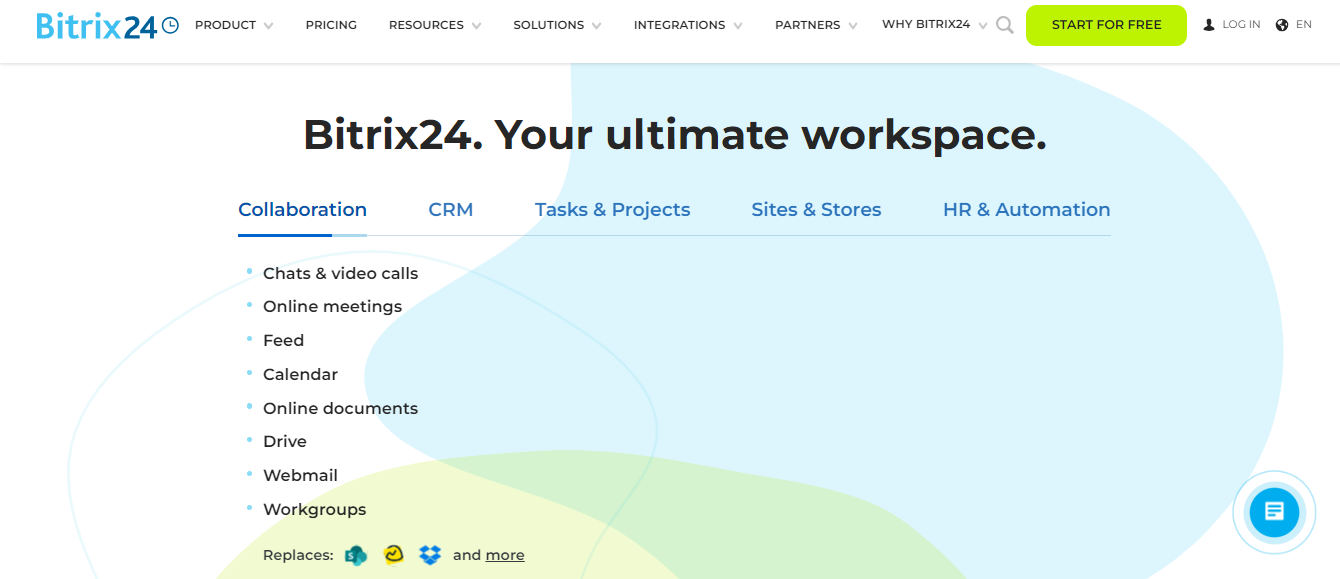The width and height of the screenshot is (1340, 579).
Task: Switch to the HR & Automation tab
Action: pos(1026,209)
